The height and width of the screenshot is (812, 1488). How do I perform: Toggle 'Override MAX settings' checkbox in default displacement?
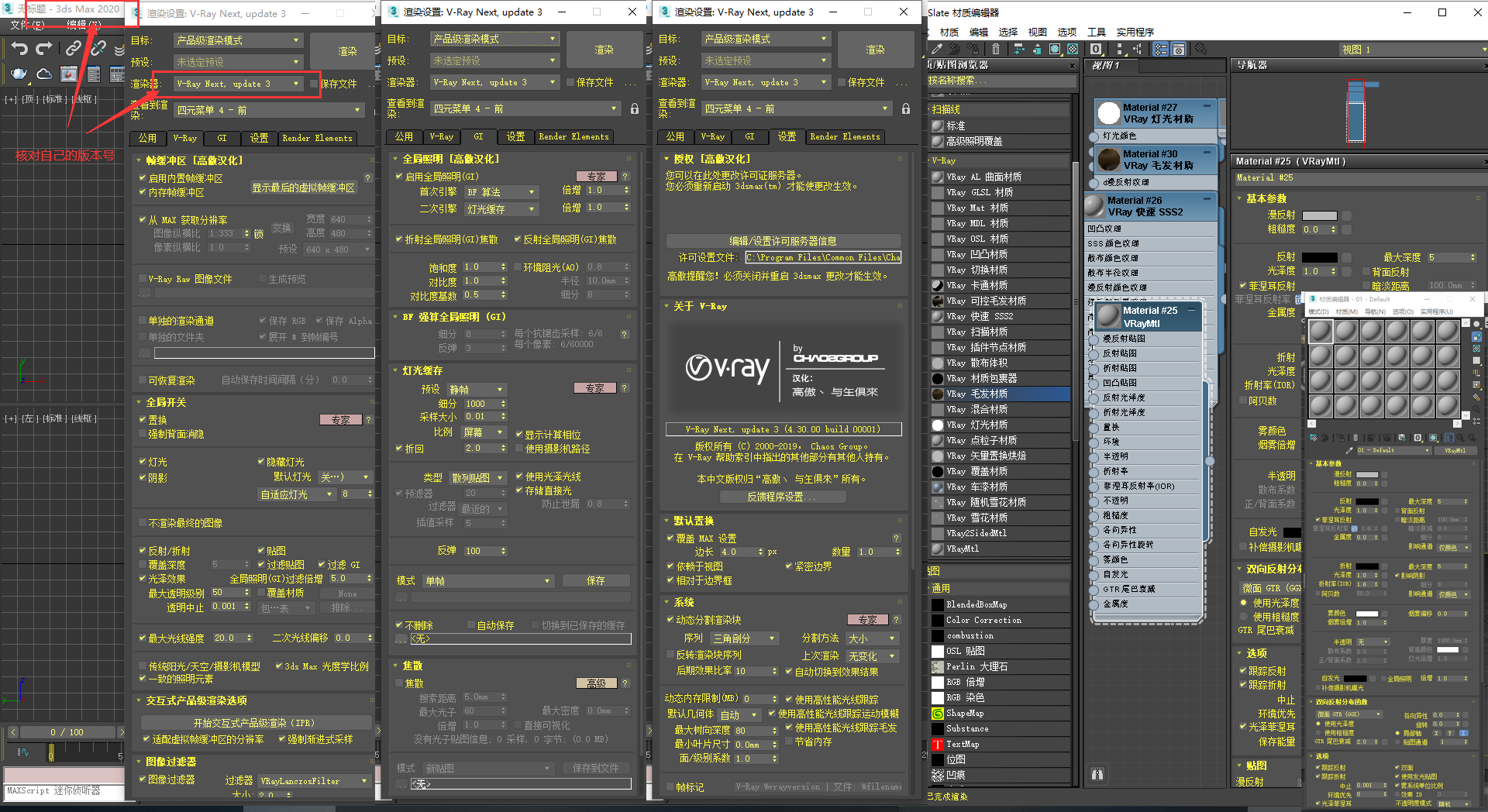[x=670, y=538]
